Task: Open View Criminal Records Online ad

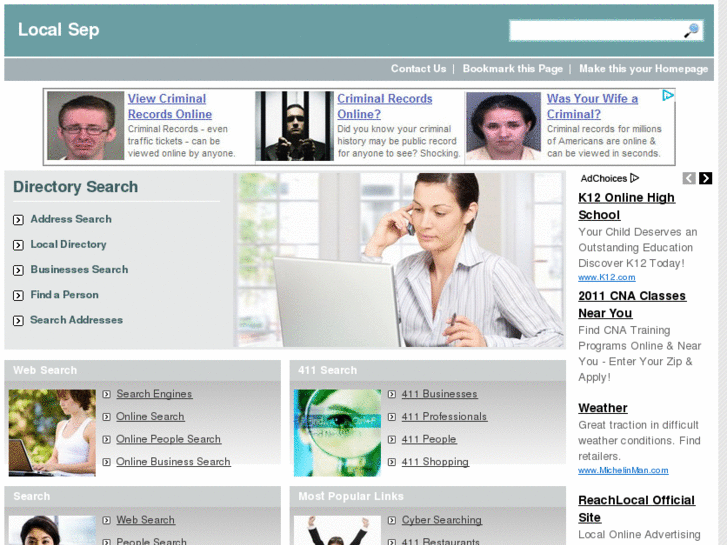Action: (x=170, y=106)
